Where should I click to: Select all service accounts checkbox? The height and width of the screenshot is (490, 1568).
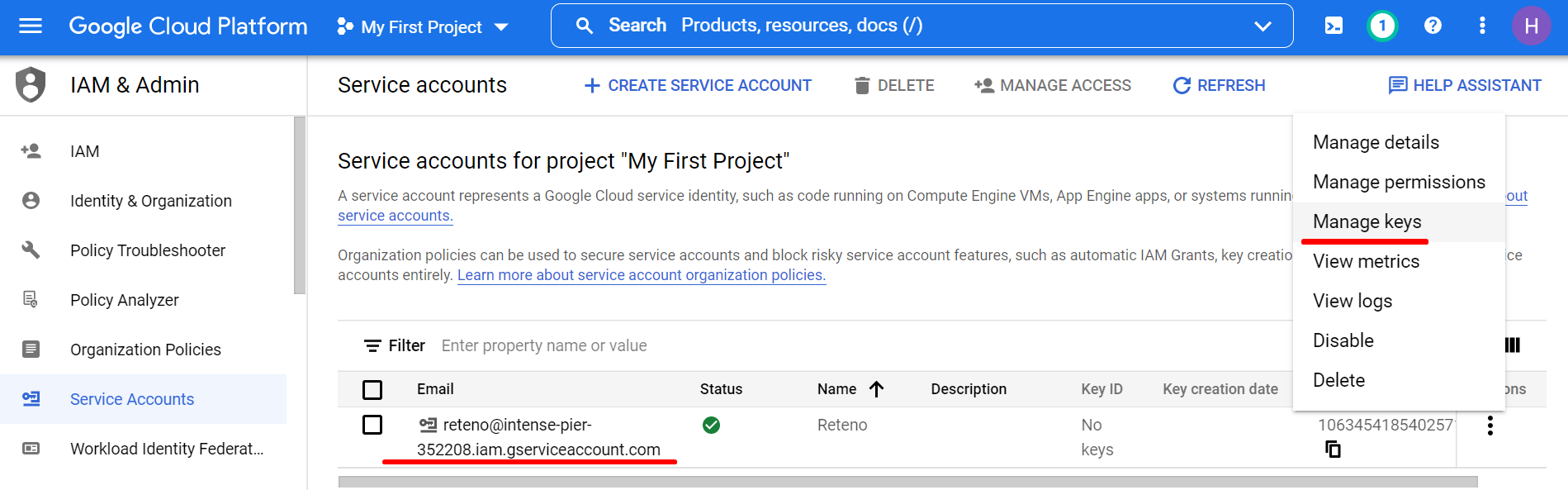(372, 389)
